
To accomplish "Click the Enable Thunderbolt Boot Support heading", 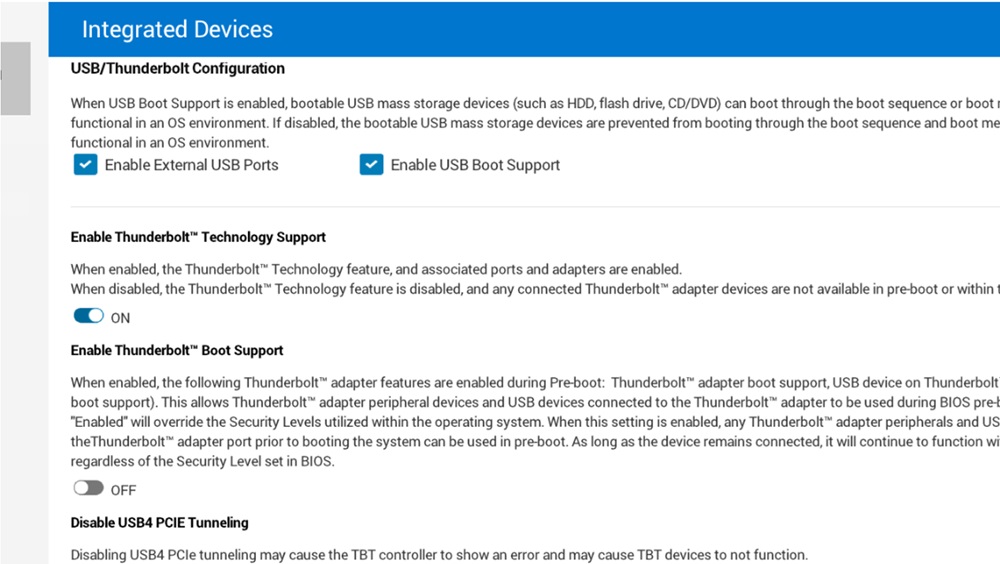I will pyautogui.click(x=177, y=351).
